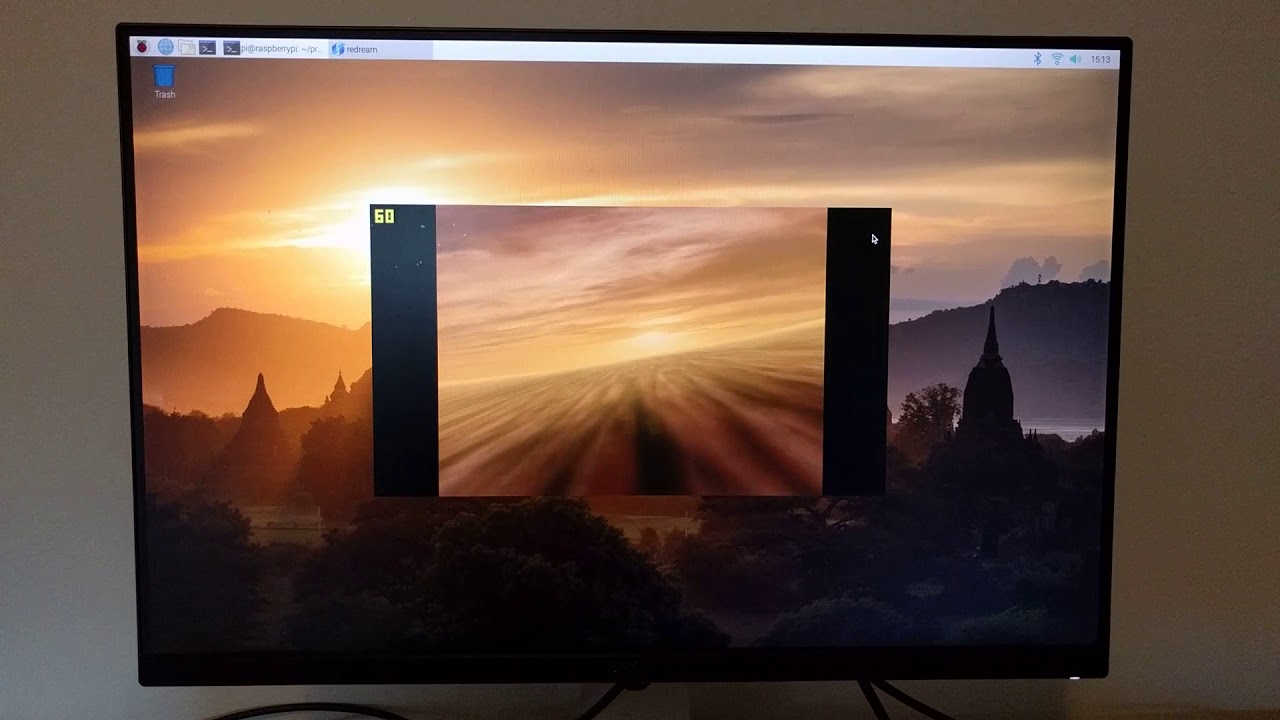1280x720 pixels.
Task: Click the 15:13 panel clock
Action: [x=1100, y=60]
